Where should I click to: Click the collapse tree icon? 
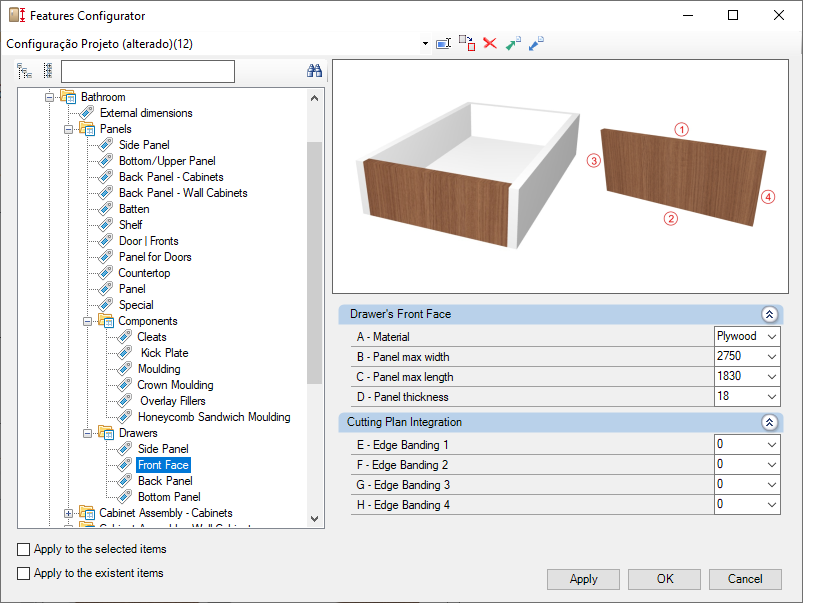pyautogui.click(x=48, y=71)
